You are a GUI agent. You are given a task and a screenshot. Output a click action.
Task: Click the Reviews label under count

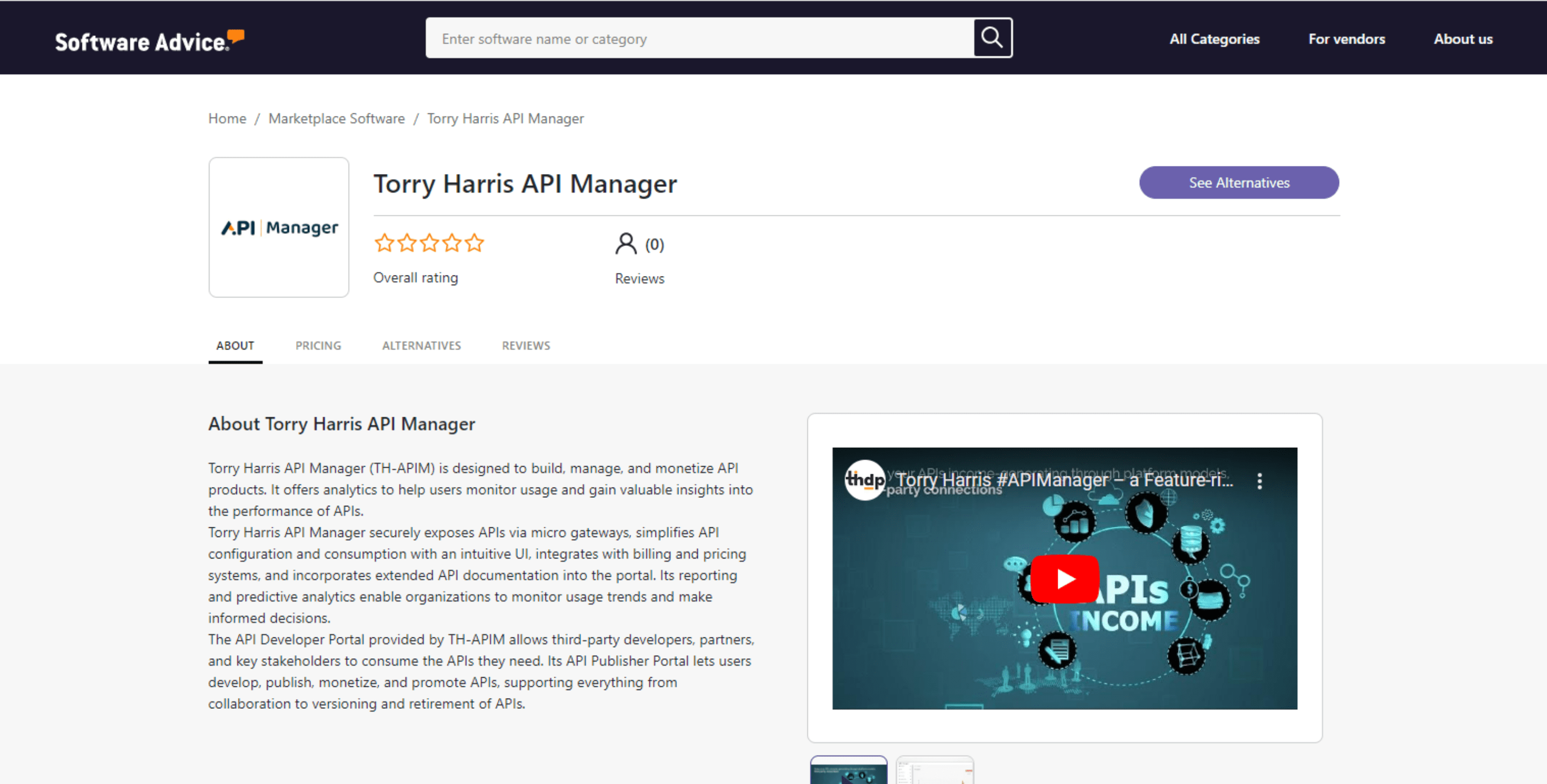click(x=639, y=279)
